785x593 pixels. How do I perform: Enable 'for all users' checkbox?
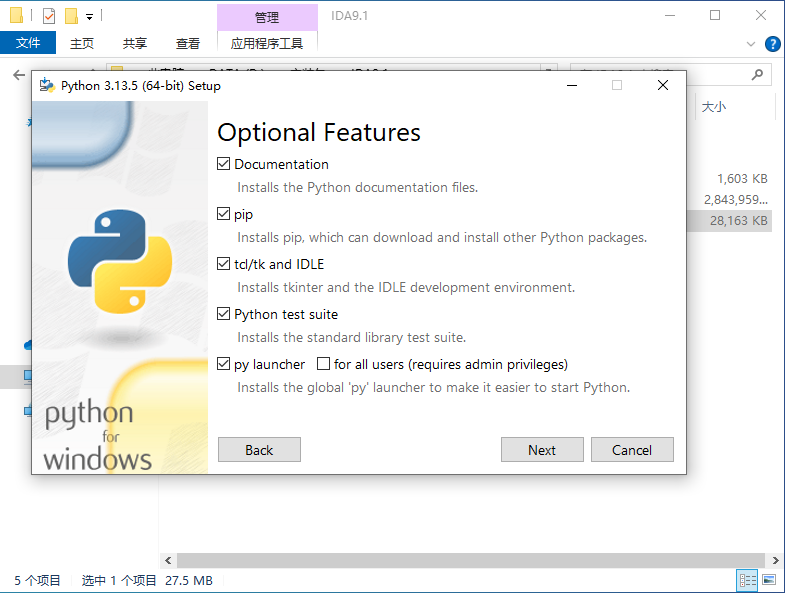323,364
